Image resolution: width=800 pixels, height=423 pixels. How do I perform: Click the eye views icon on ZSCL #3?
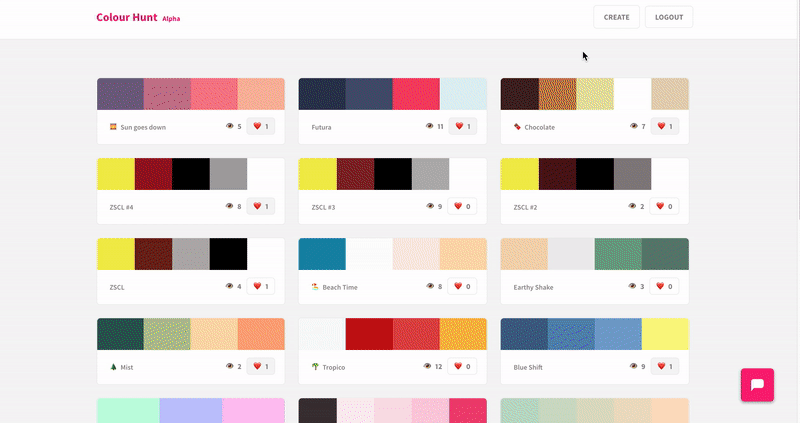(x=430, y=206)
